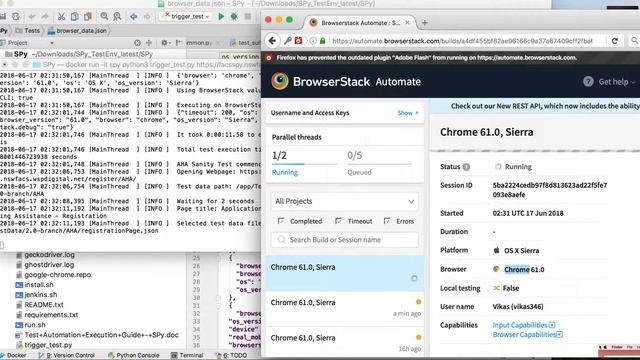Expand the Get help menu
Viewport: 640px width, 360px height.
click(616, 82)
